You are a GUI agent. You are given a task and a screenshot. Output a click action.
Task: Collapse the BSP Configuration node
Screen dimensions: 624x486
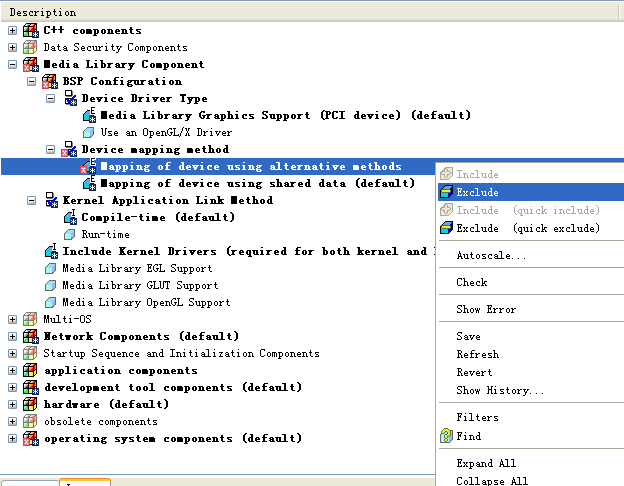click(31, 82)
